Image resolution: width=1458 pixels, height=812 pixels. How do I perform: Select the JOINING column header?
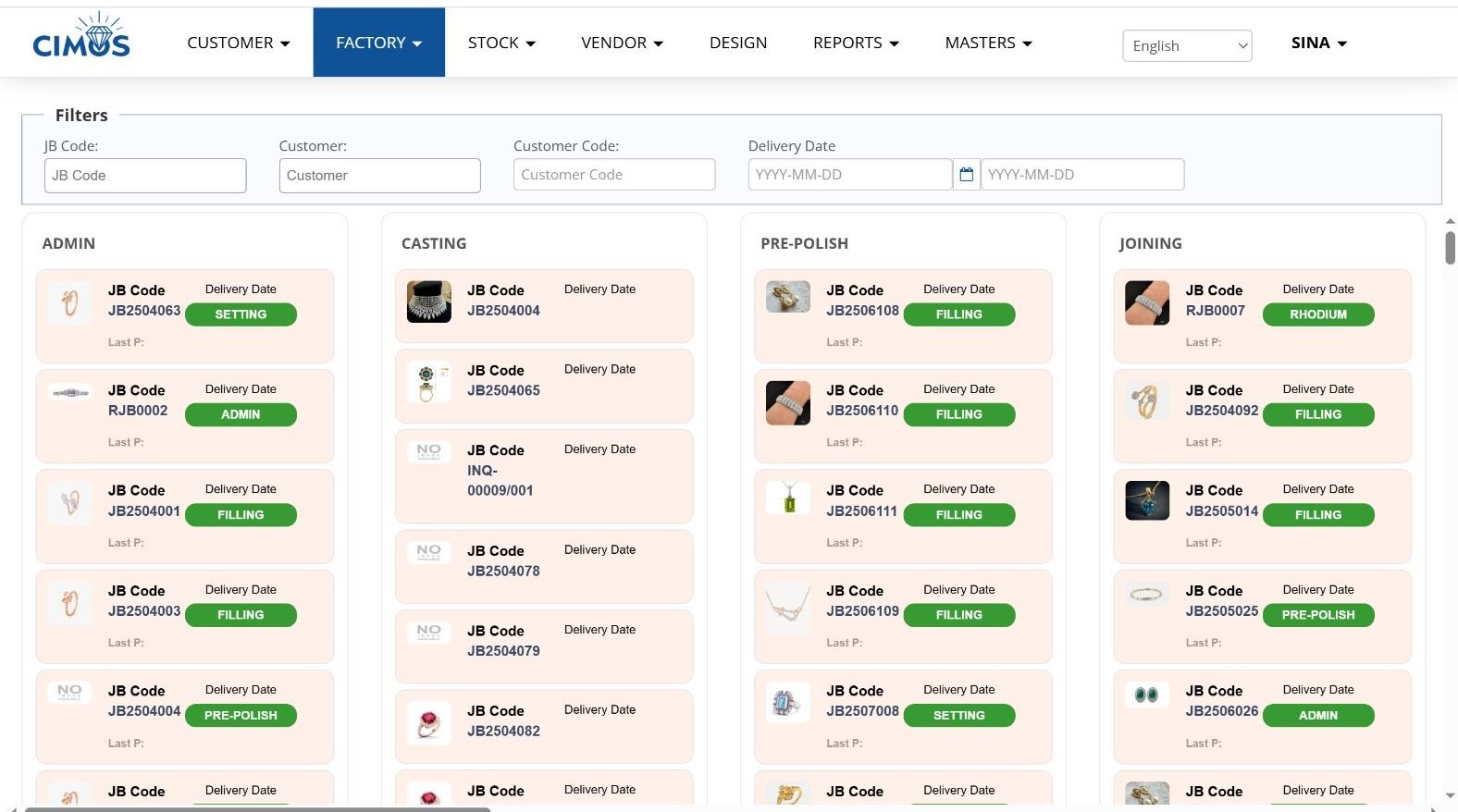(1151, 243)
